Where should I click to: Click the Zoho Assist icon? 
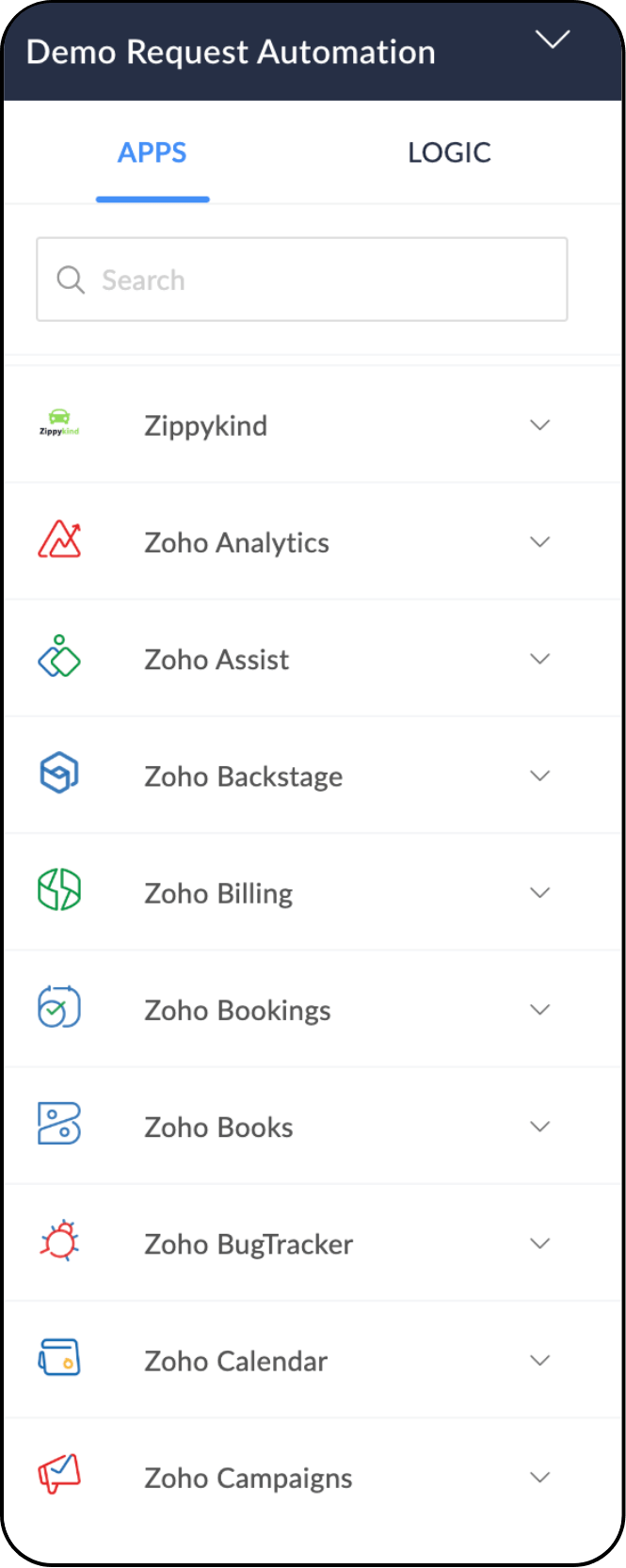point(59,657)
